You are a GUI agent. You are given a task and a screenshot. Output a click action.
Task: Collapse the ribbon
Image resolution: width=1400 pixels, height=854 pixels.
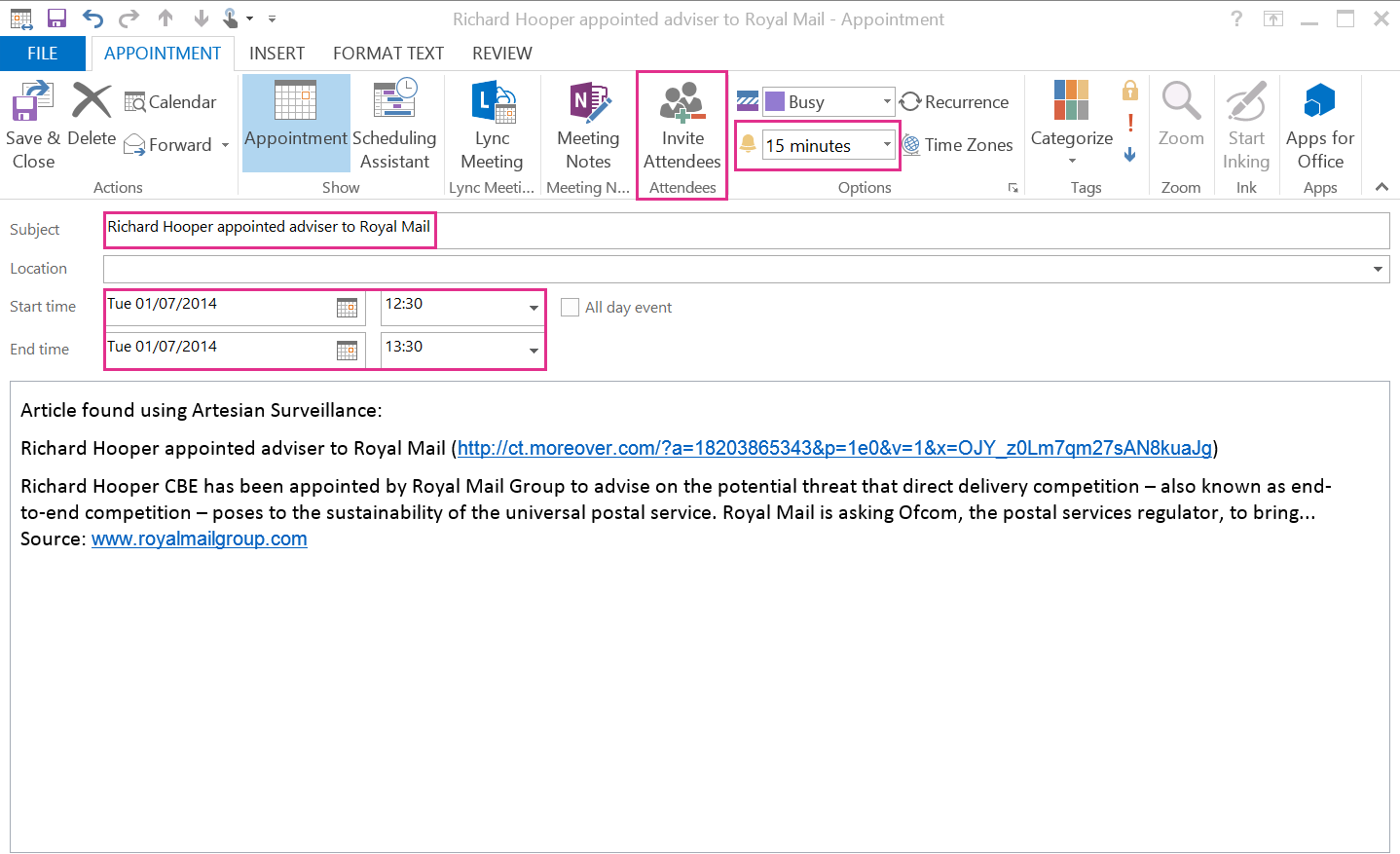point(1382,187)
